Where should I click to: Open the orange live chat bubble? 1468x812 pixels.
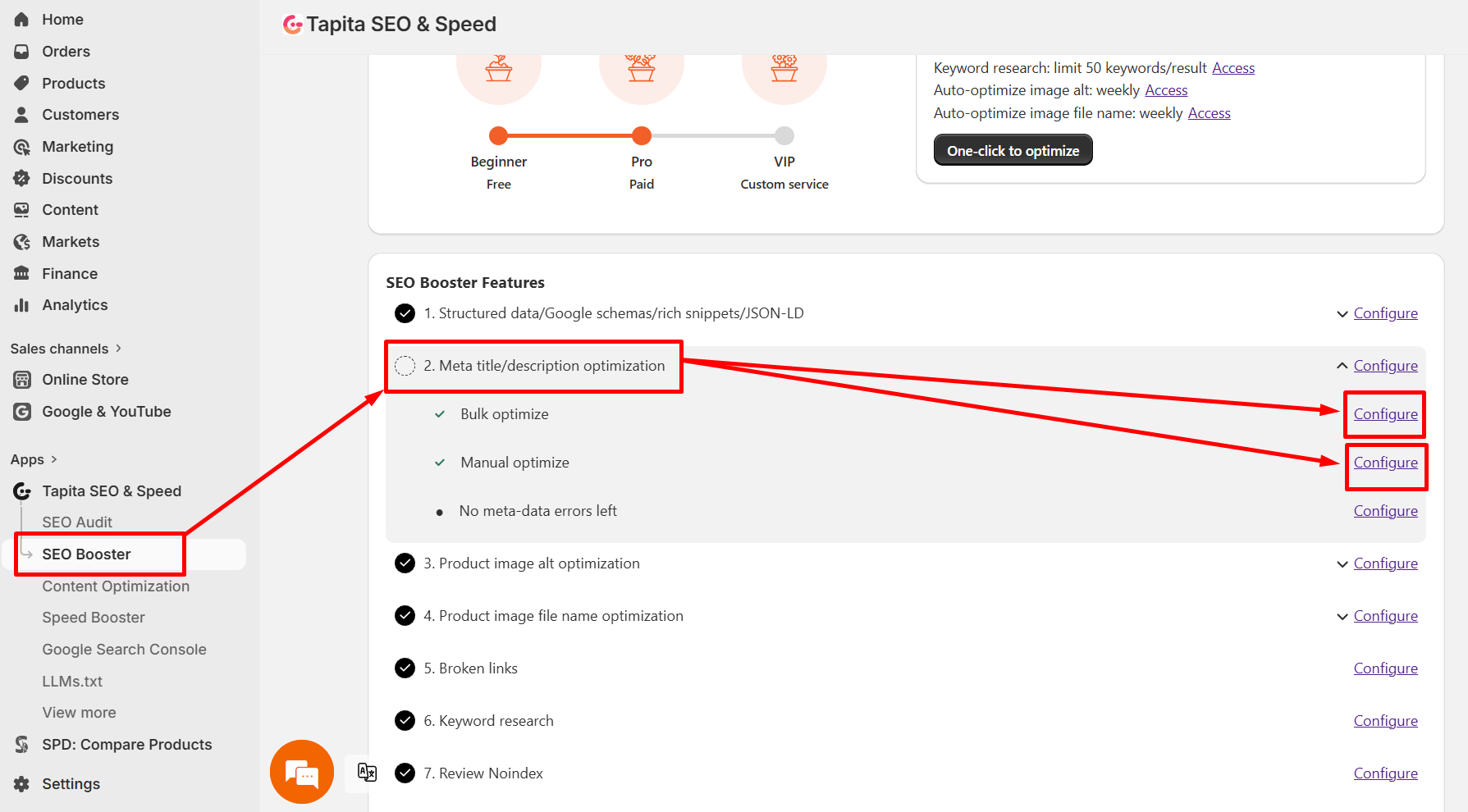[302, 772]
